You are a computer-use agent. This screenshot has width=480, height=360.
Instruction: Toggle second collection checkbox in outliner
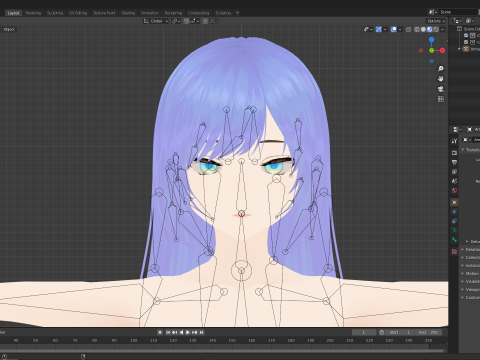click(x=466, y=42)
